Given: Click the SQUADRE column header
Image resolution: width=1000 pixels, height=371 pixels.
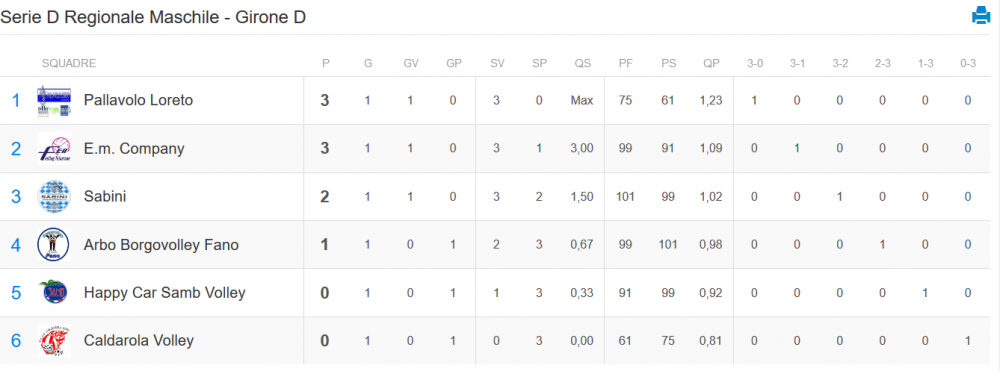Looking at the screenshot, I should 69,63.
